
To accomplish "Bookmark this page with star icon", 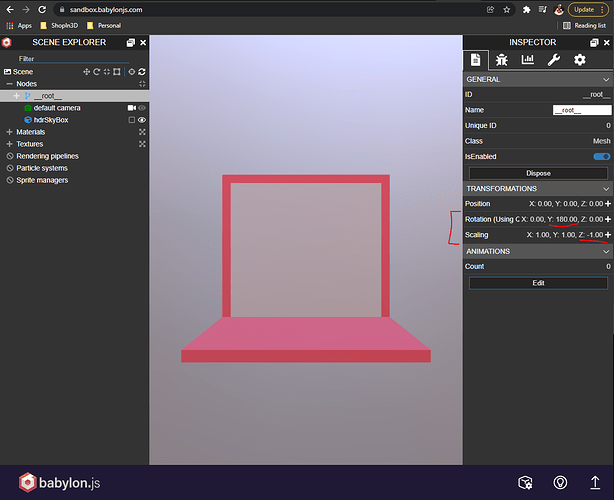I will pyautogui.click(x=507, y=10).
